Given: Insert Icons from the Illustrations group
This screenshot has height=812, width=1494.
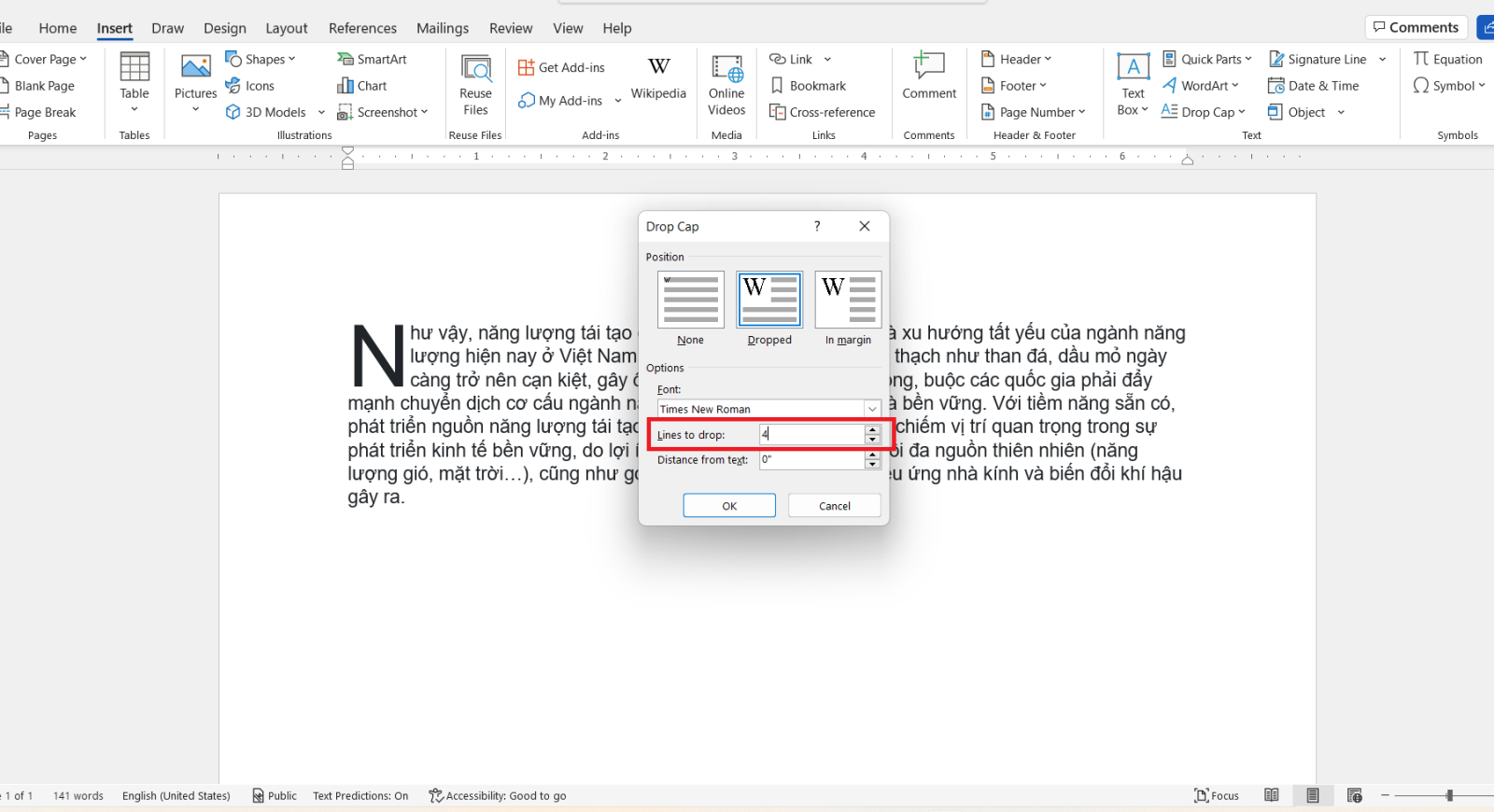Looking at the screenshot, I should click(x=250, y=86).
